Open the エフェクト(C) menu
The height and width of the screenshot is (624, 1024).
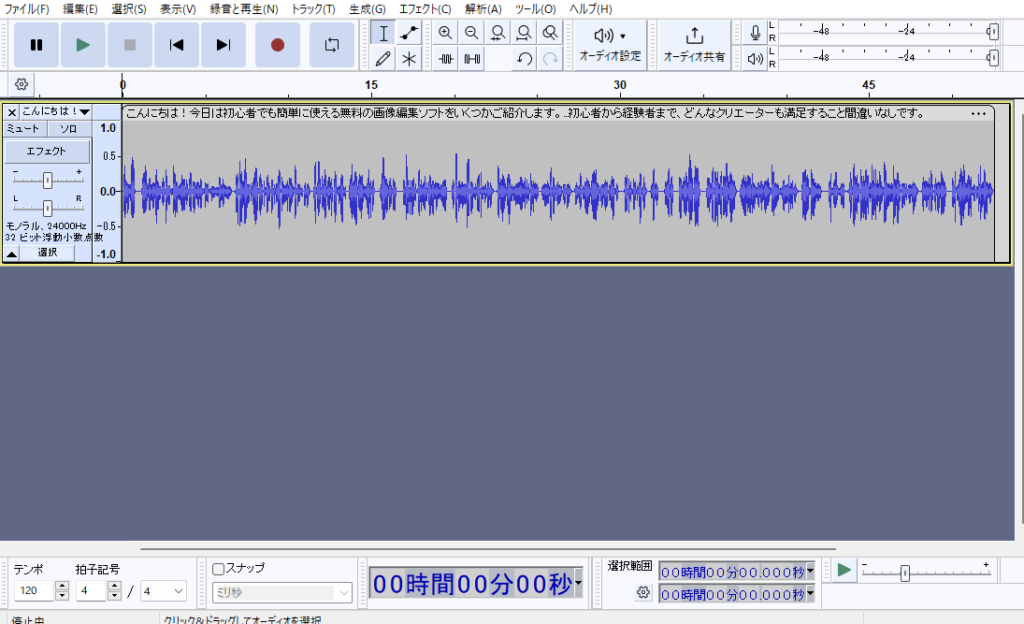425,9
